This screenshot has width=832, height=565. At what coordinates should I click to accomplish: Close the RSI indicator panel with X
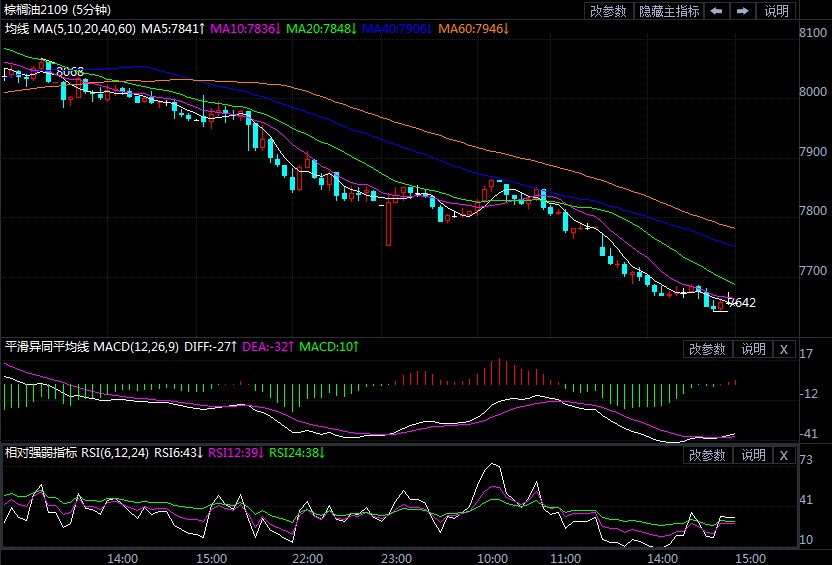783,455
